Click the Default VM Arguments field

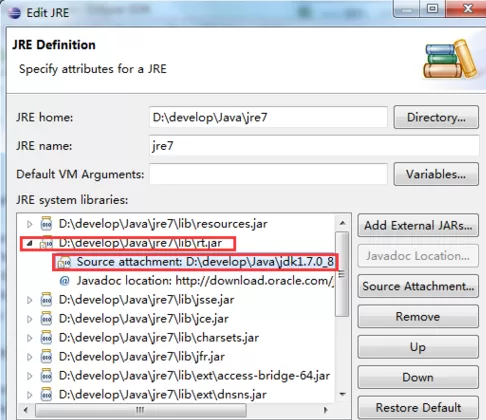268,174
